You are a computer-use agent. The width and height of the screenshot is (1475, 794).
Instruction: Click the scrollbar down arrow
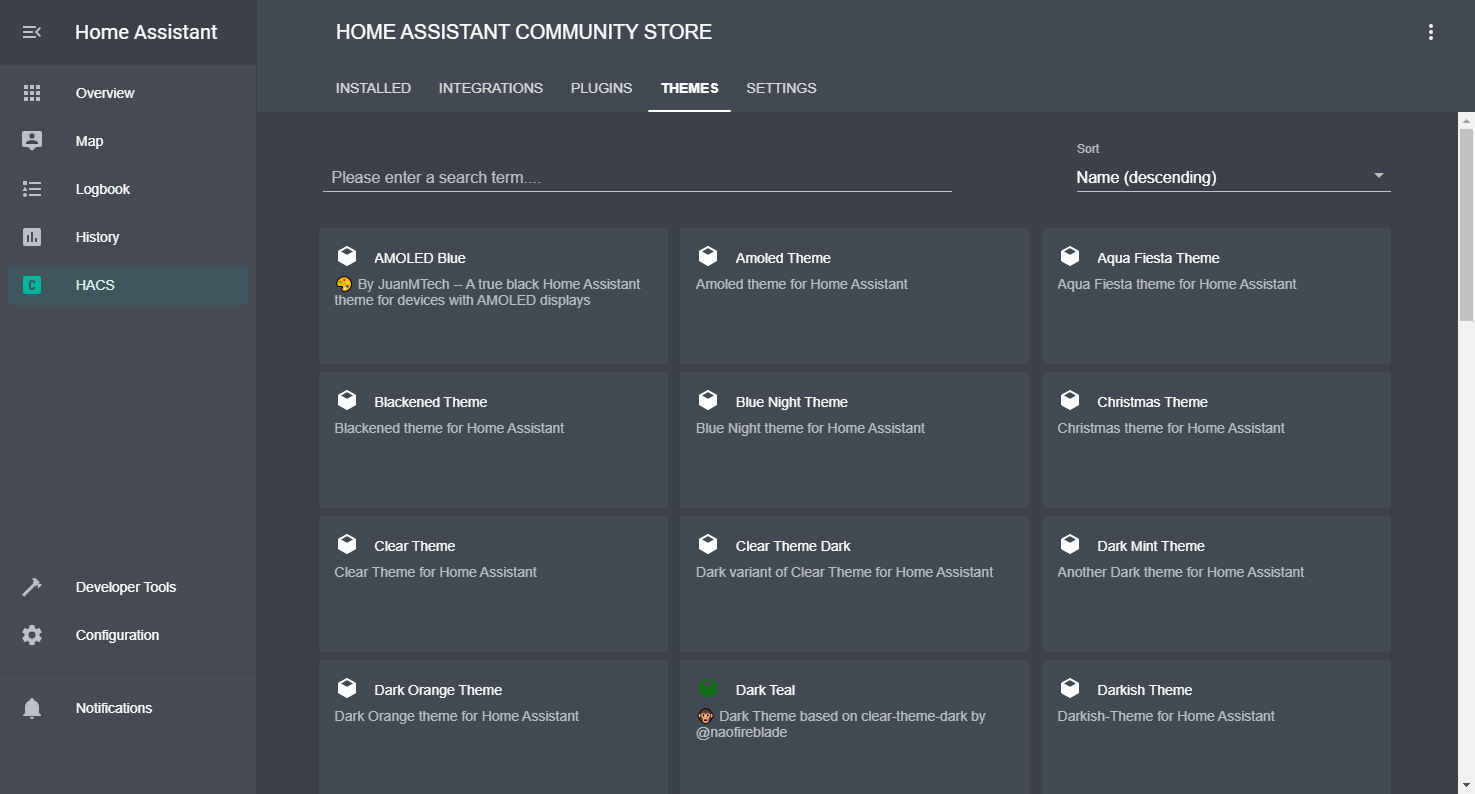1467,785
